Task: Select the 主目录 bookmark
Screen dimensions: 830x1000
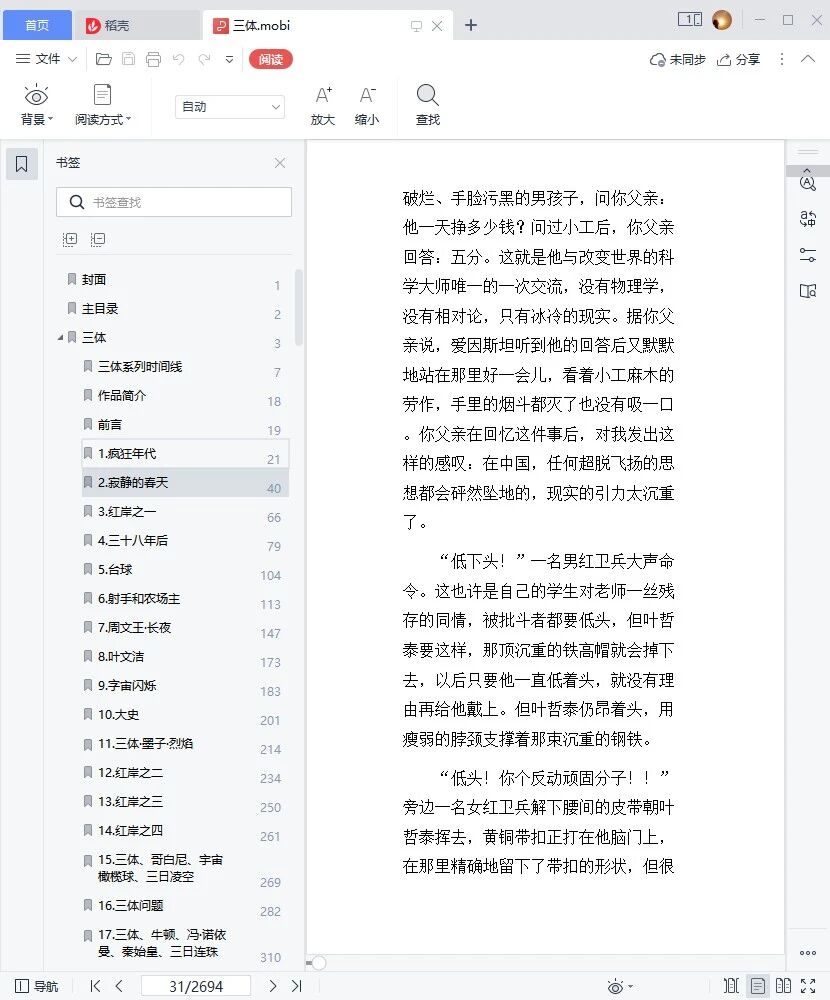Action: [100, 309]
